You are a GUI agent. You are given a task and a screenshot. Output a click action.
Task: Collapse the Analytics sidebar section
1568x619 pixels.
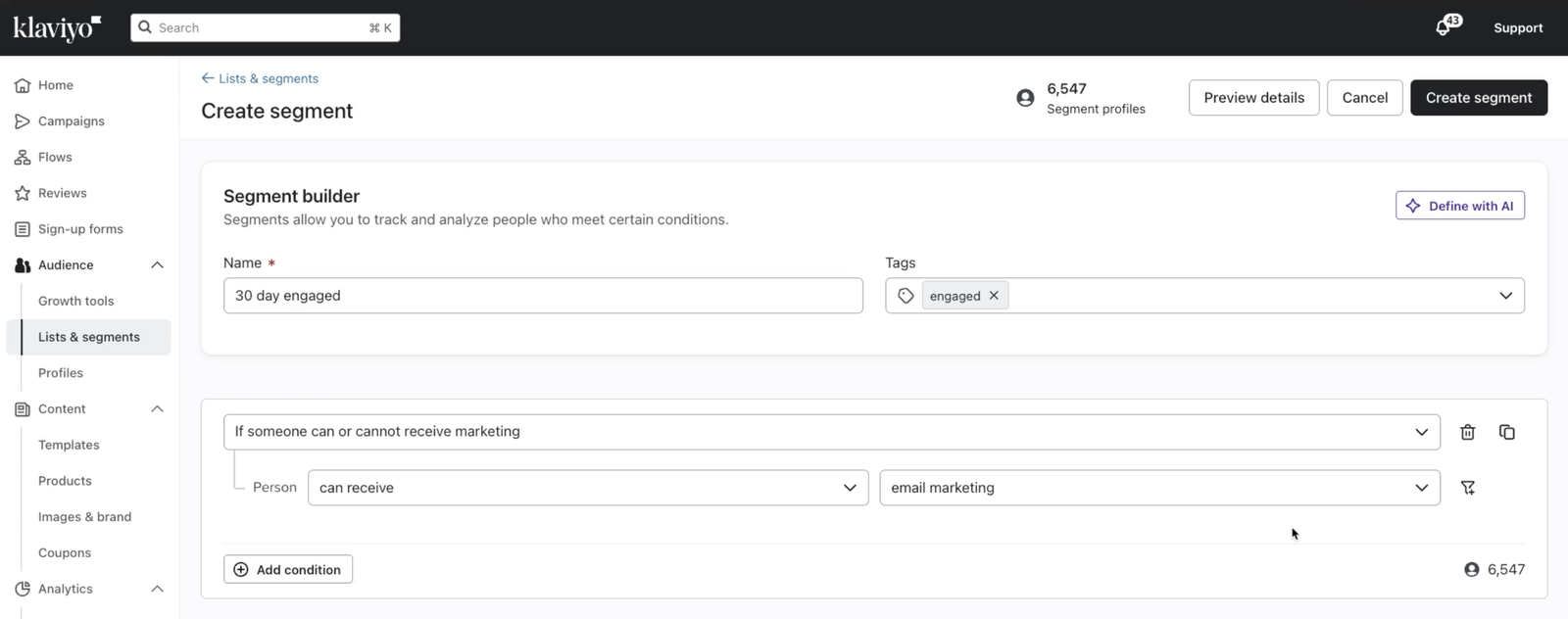[x=157, y=589]
